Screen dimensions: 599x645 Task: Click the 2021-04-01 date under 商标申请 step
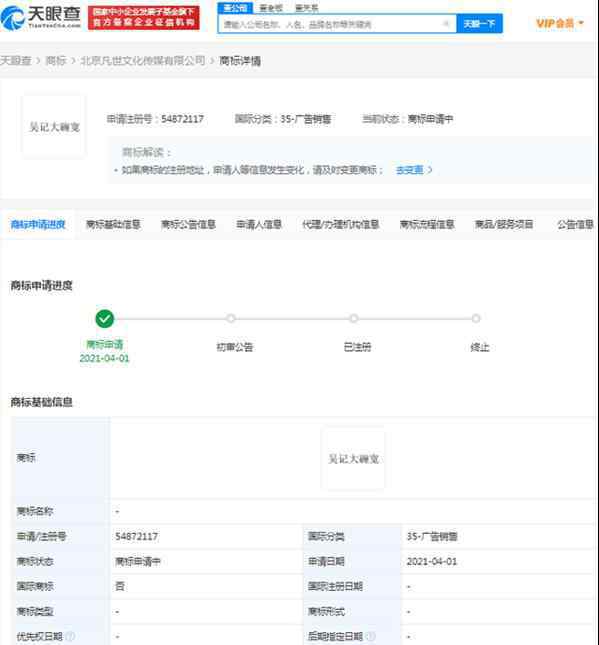point(104,358)
